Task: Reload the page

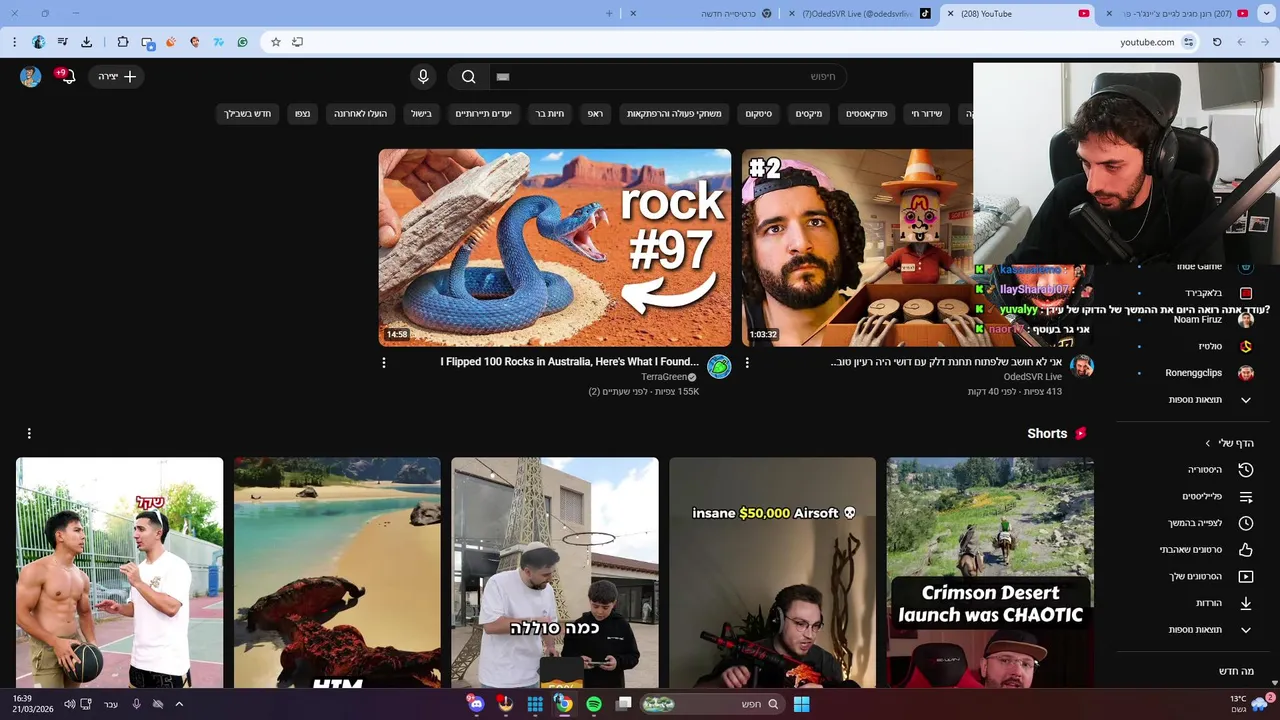Action: (x=1217, y=42)
